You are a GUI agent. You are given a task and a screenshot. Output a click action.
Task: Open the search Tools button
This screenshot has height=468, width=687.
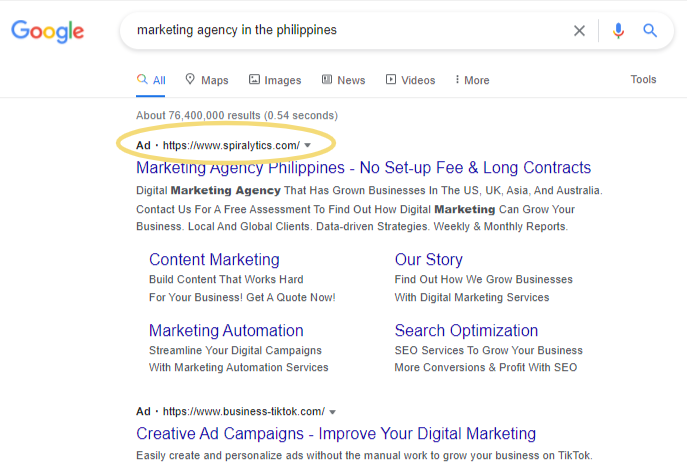[x=643, y=79]
